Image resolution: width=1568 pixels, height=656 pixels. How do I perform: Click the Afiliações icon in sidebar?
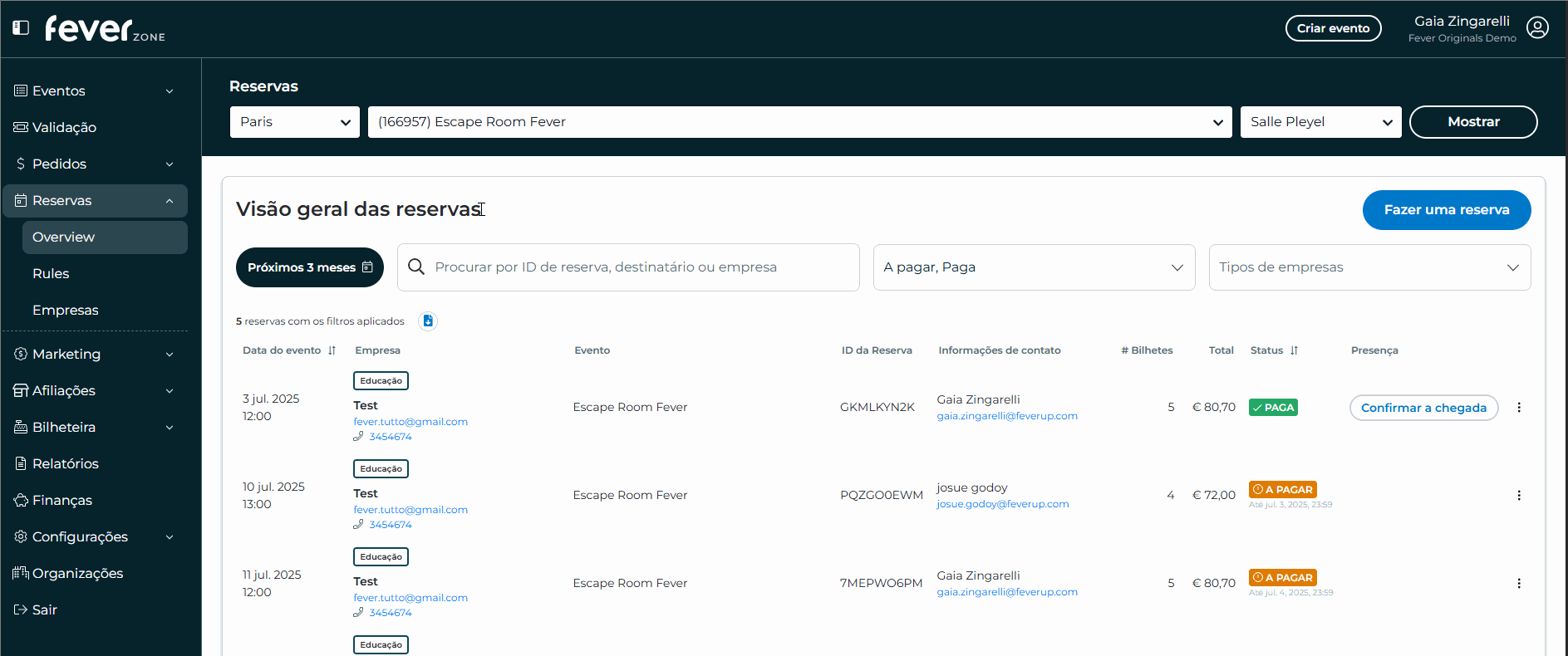pos(21,390)
